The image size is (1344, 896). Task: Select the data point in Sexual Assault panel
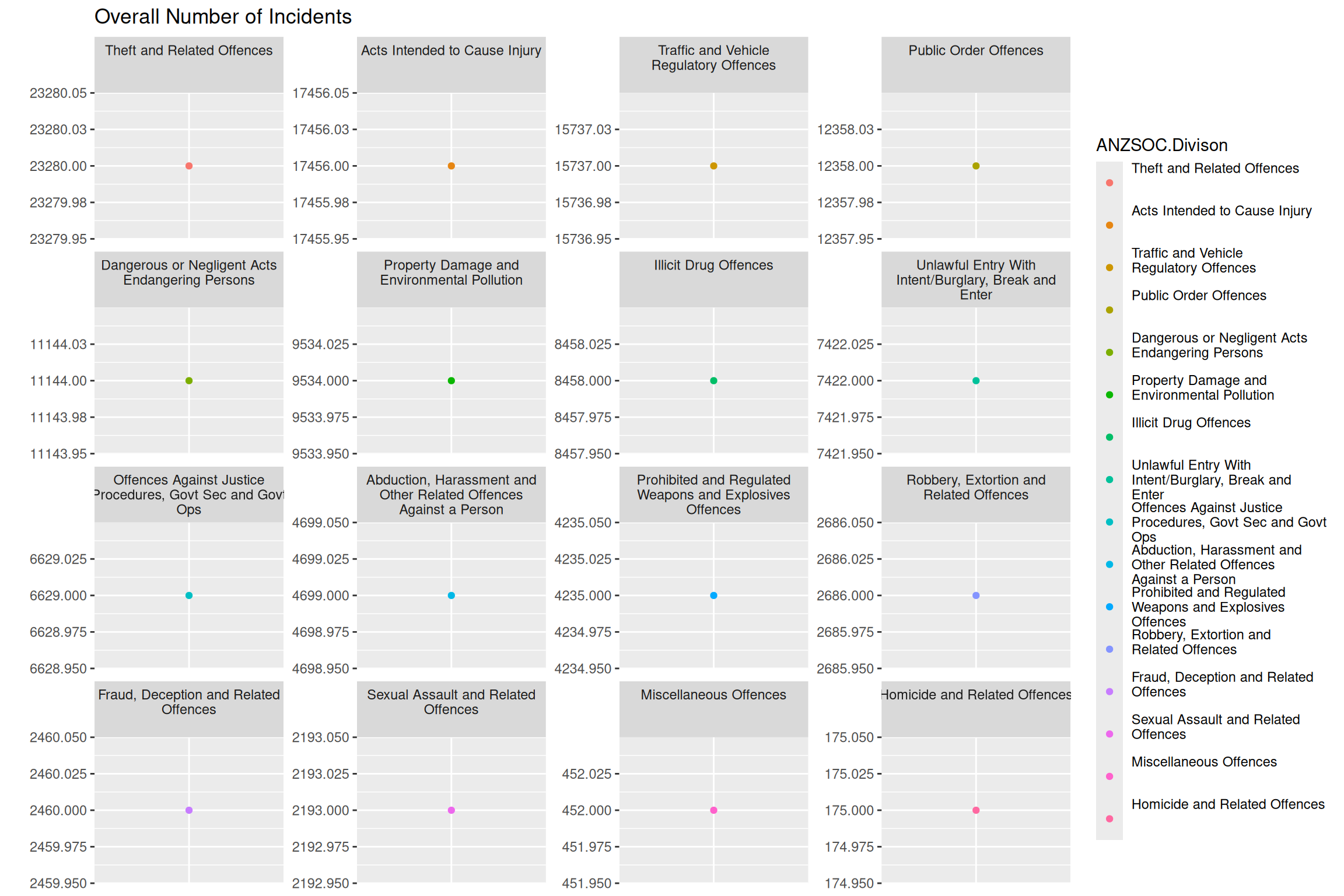point(452,810)
